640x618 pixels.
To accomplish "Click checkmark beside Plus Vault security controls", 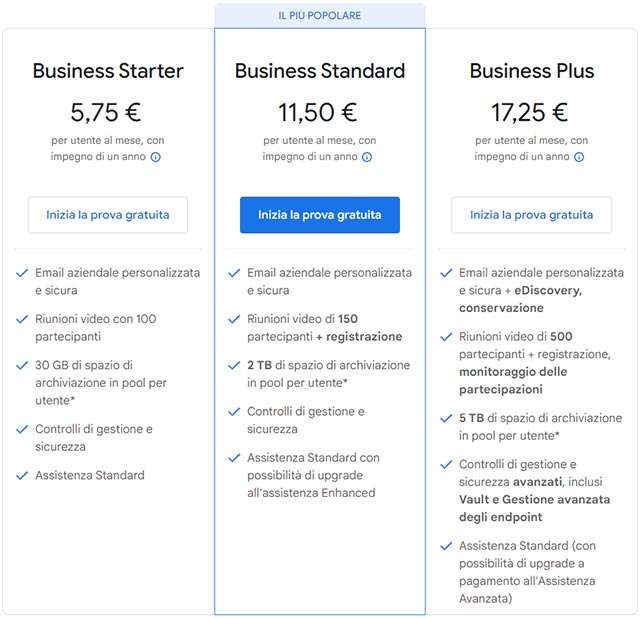I will click(x=446, y=465).
